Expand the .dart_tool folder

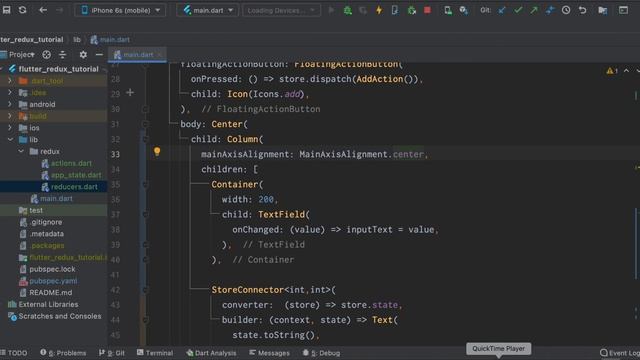[10, 81]
